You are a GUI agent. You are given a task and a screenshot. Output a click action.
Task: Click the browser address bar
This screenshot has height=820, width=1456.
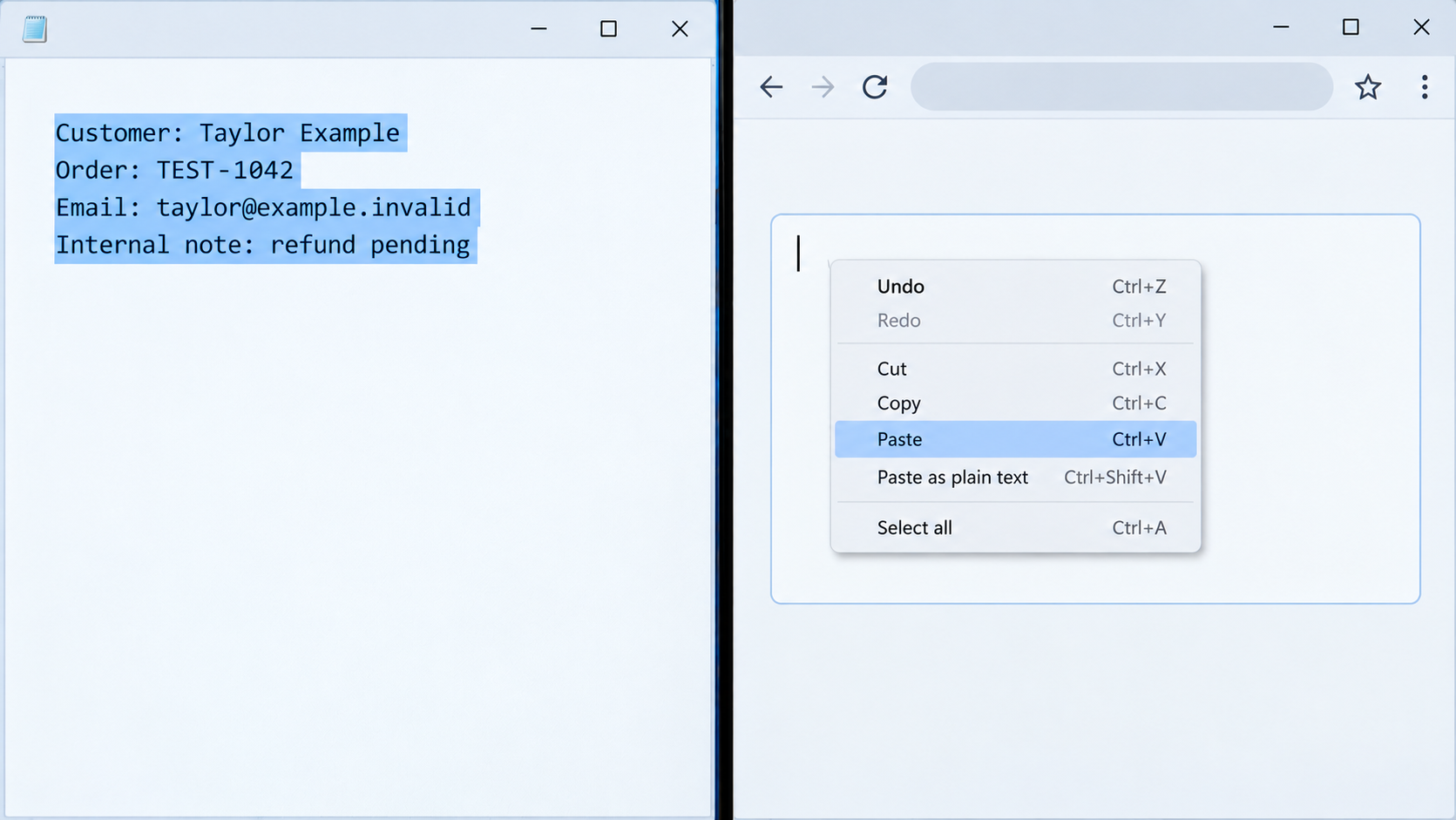pos(1121,86)
